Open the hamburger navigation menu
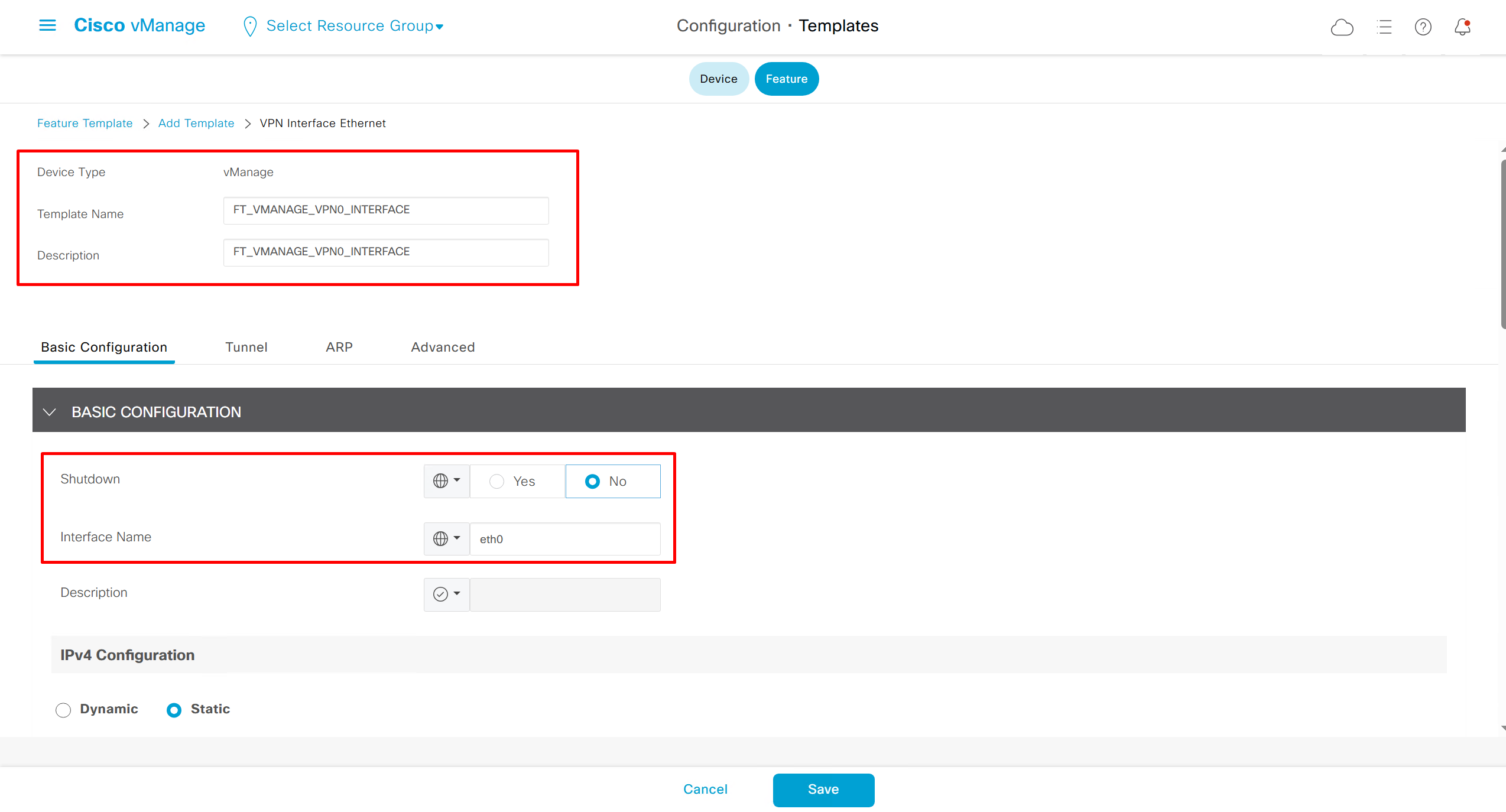Image resolution: width=1506 pixels, height=812 pixels. tap(47, 25)
